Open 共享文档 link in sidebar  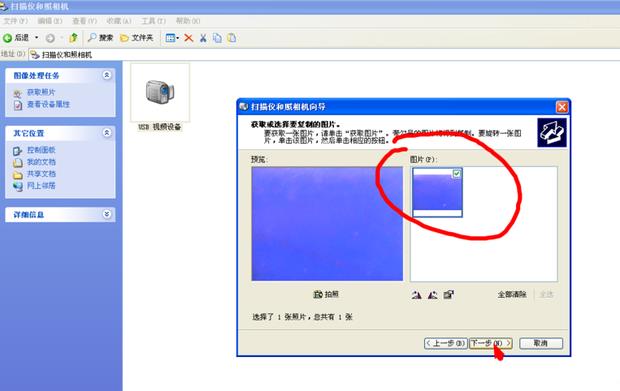tap(41, 174)
